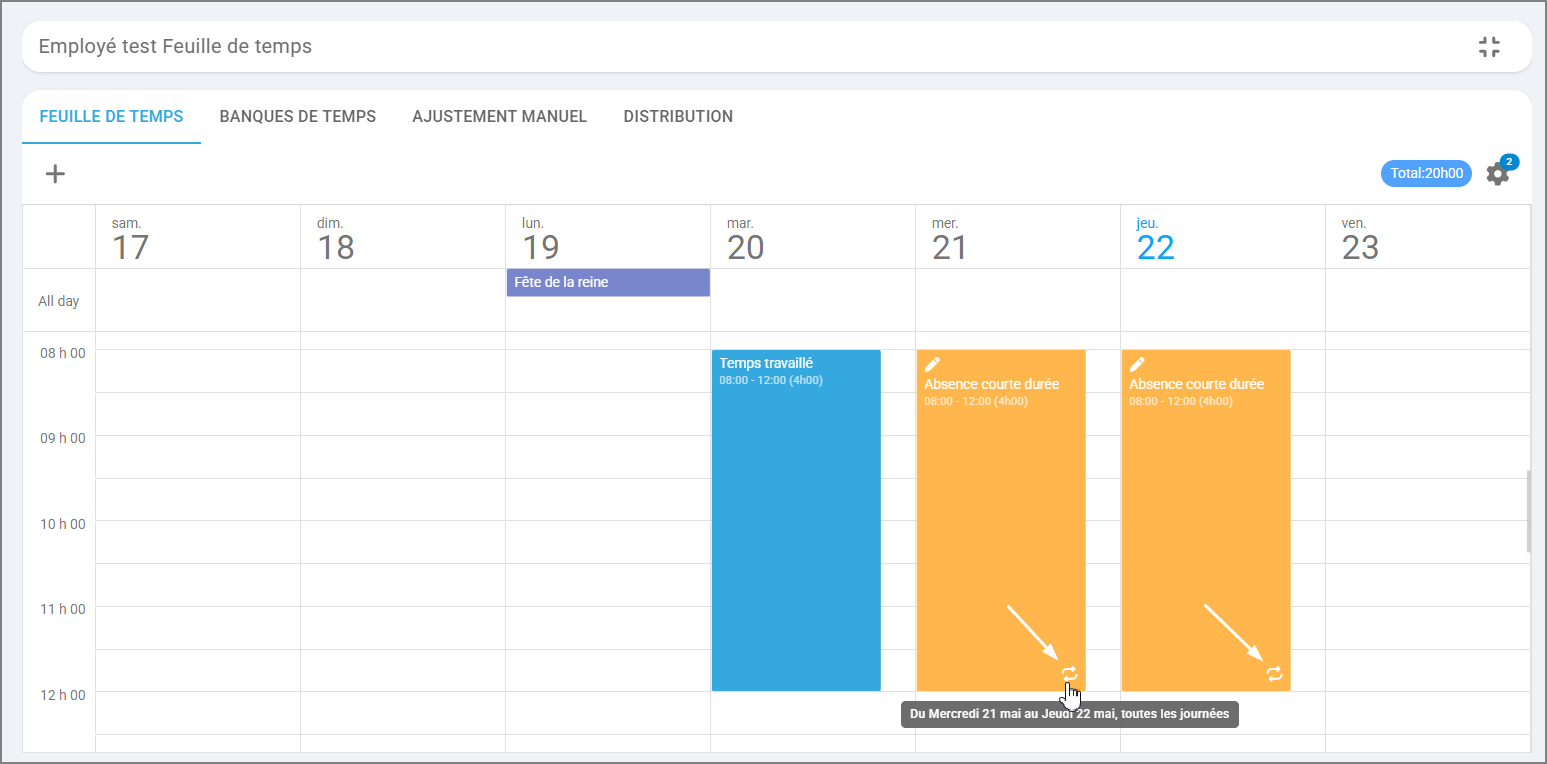Click the pencil icon on Thursday's absence

click(1137, 365)
